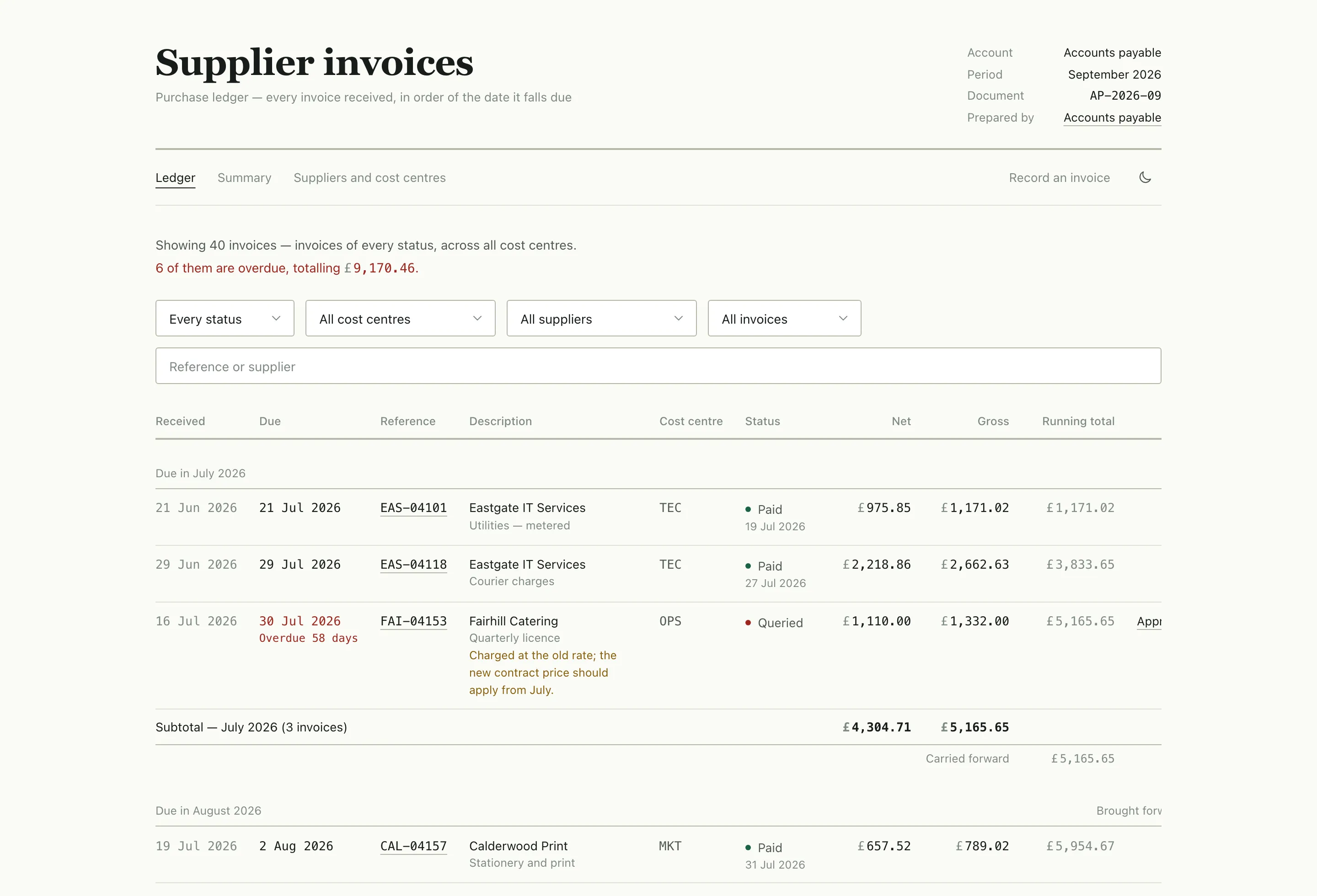Open invoice reference EAS-04118
The image size is (1317, 896).
point(413,565)
